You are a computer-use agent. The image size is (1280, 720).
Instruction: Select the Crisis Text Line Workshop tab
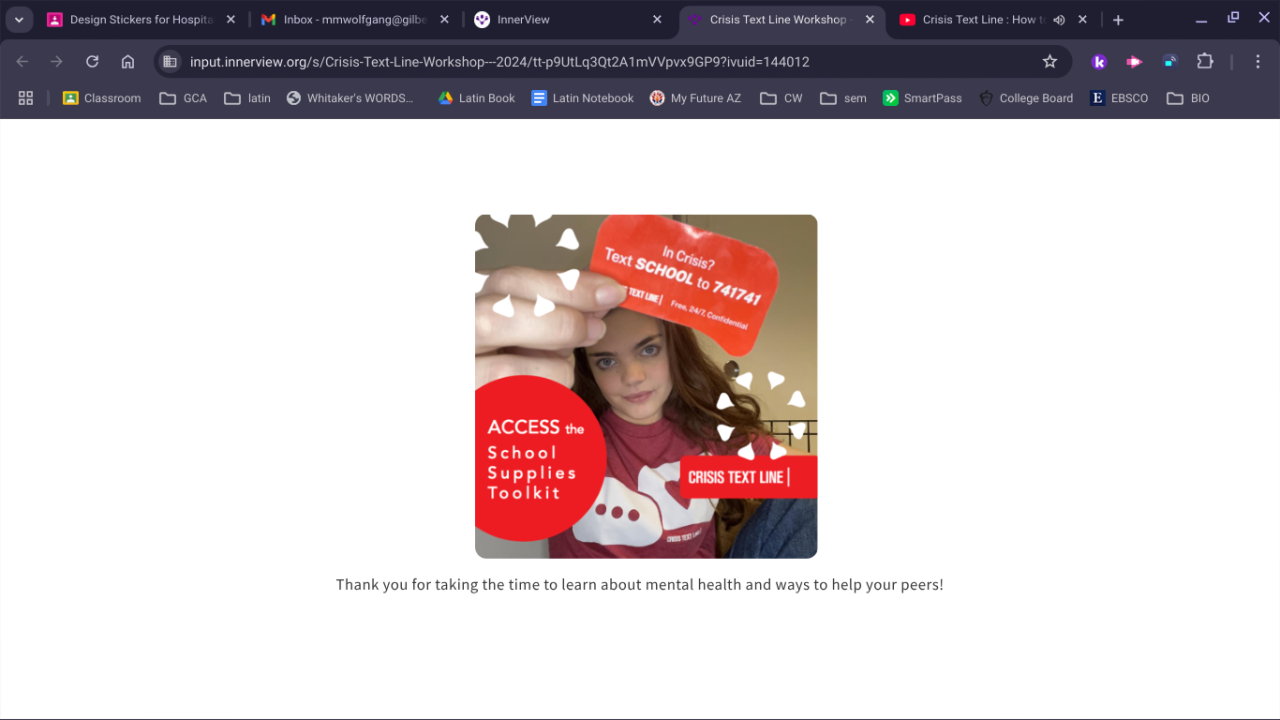pyautogui.click(x=780, y=20)
